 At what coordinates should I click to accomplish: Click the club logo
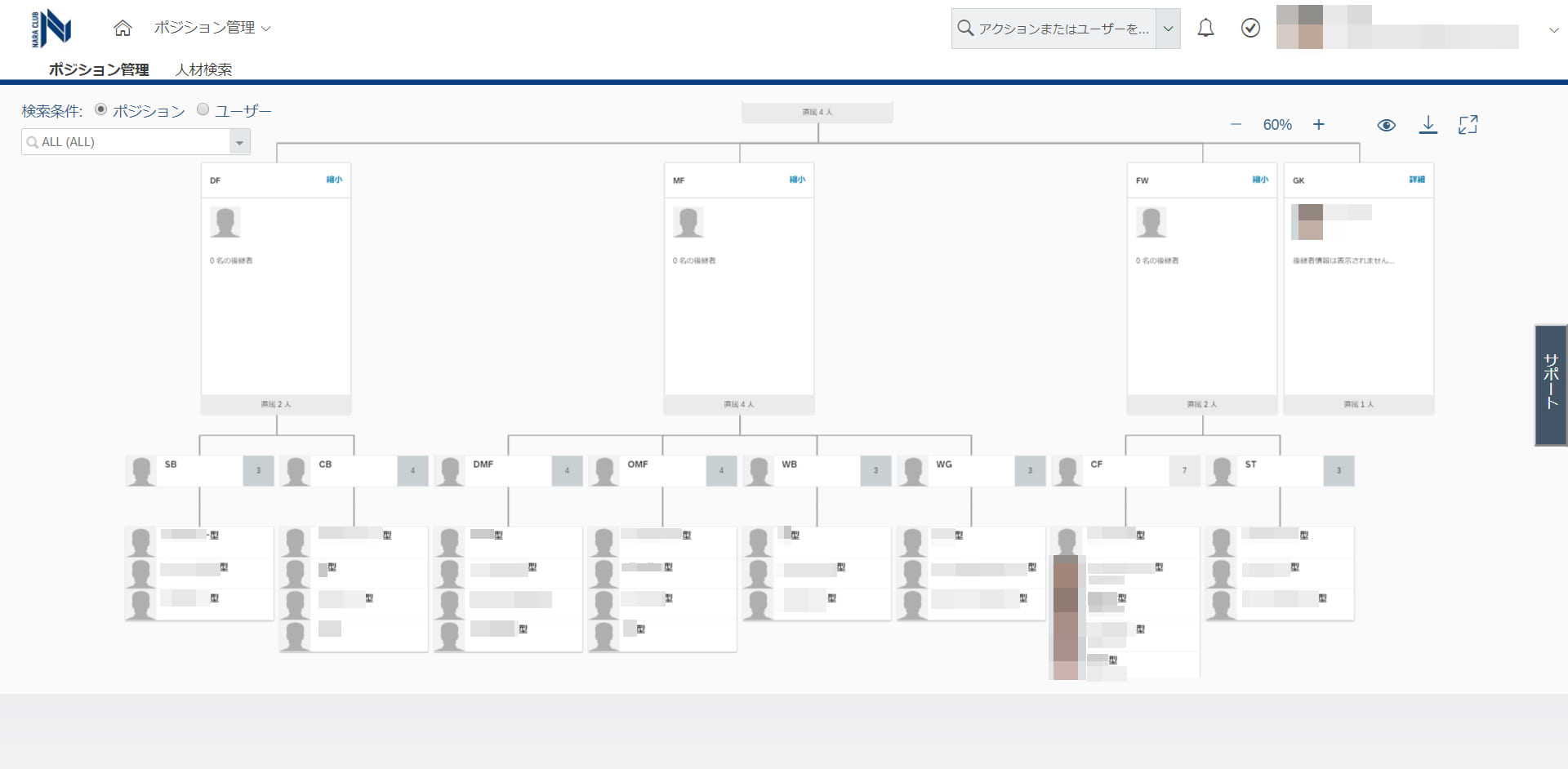pyautogui.click(x=51, y=29)
